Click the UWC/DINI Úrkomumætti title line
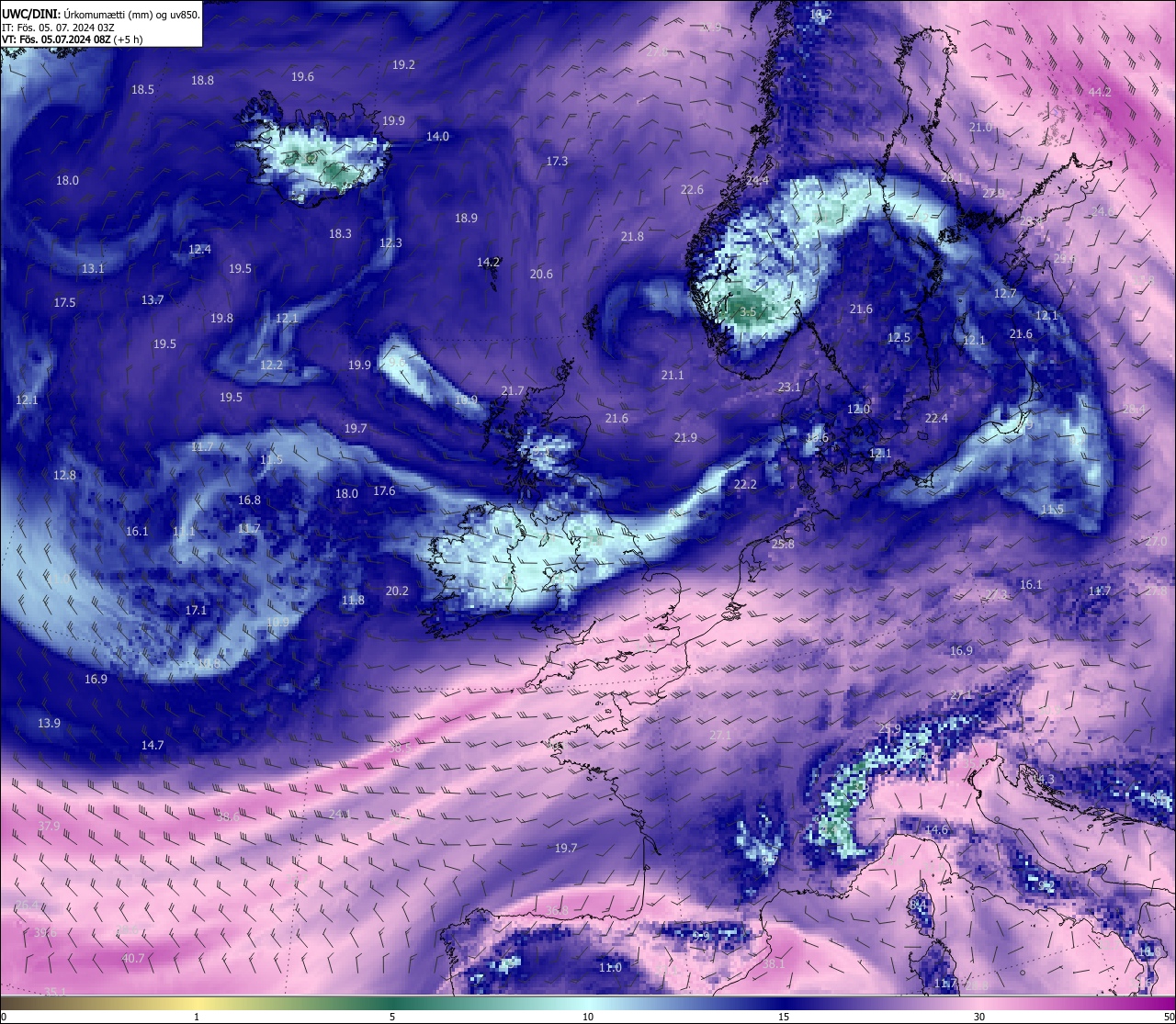 (x=100, y=15)
